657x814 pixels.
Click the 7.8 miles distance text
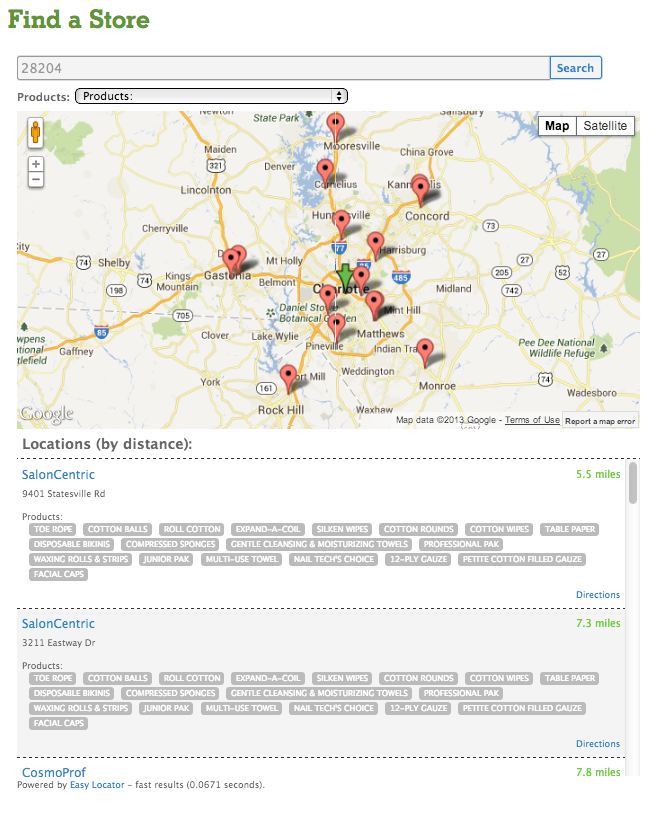pyautogui.click(x=598, y=772)
